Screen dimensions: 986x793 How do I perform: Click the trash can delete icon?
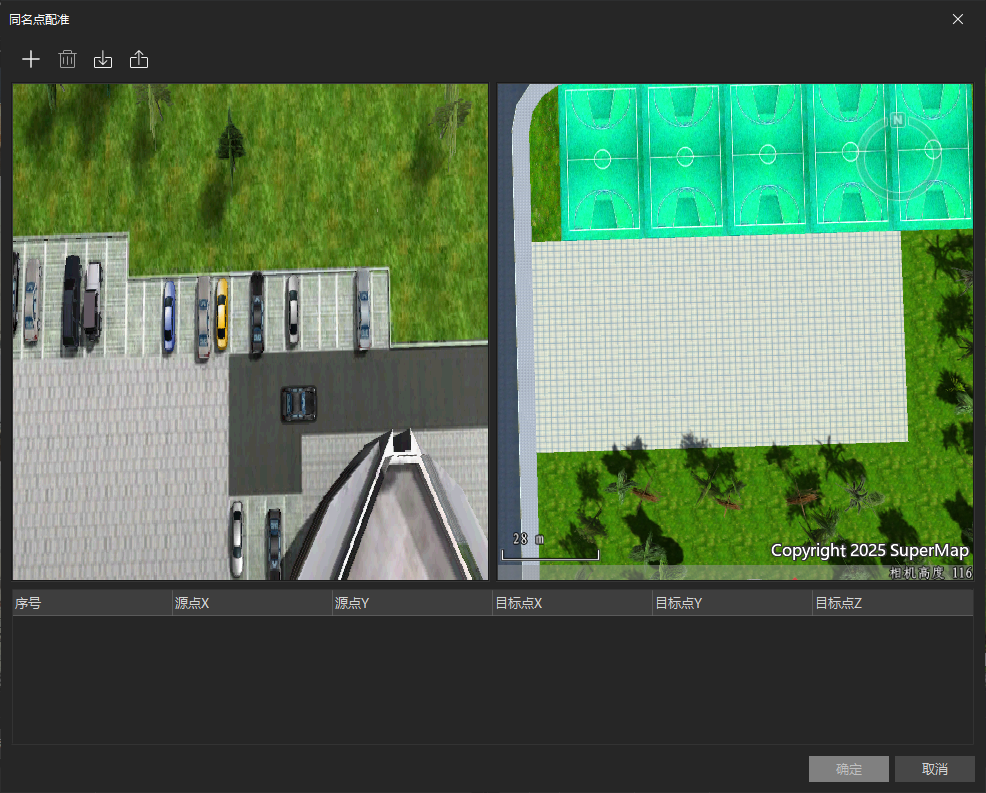pyautogui.click(x=67, y=60)
